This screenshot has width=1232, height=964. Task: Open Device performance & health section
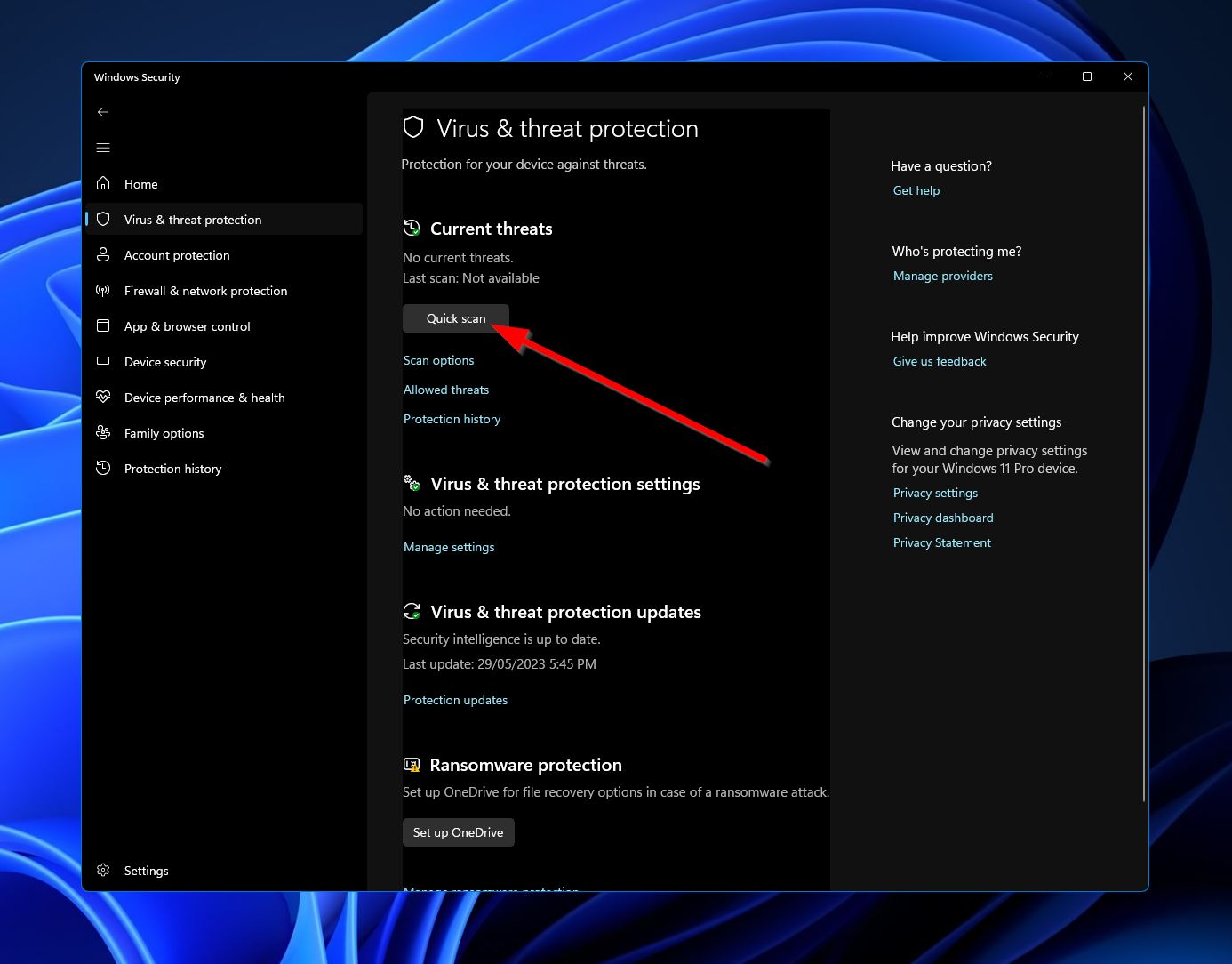tap(224, 397)
